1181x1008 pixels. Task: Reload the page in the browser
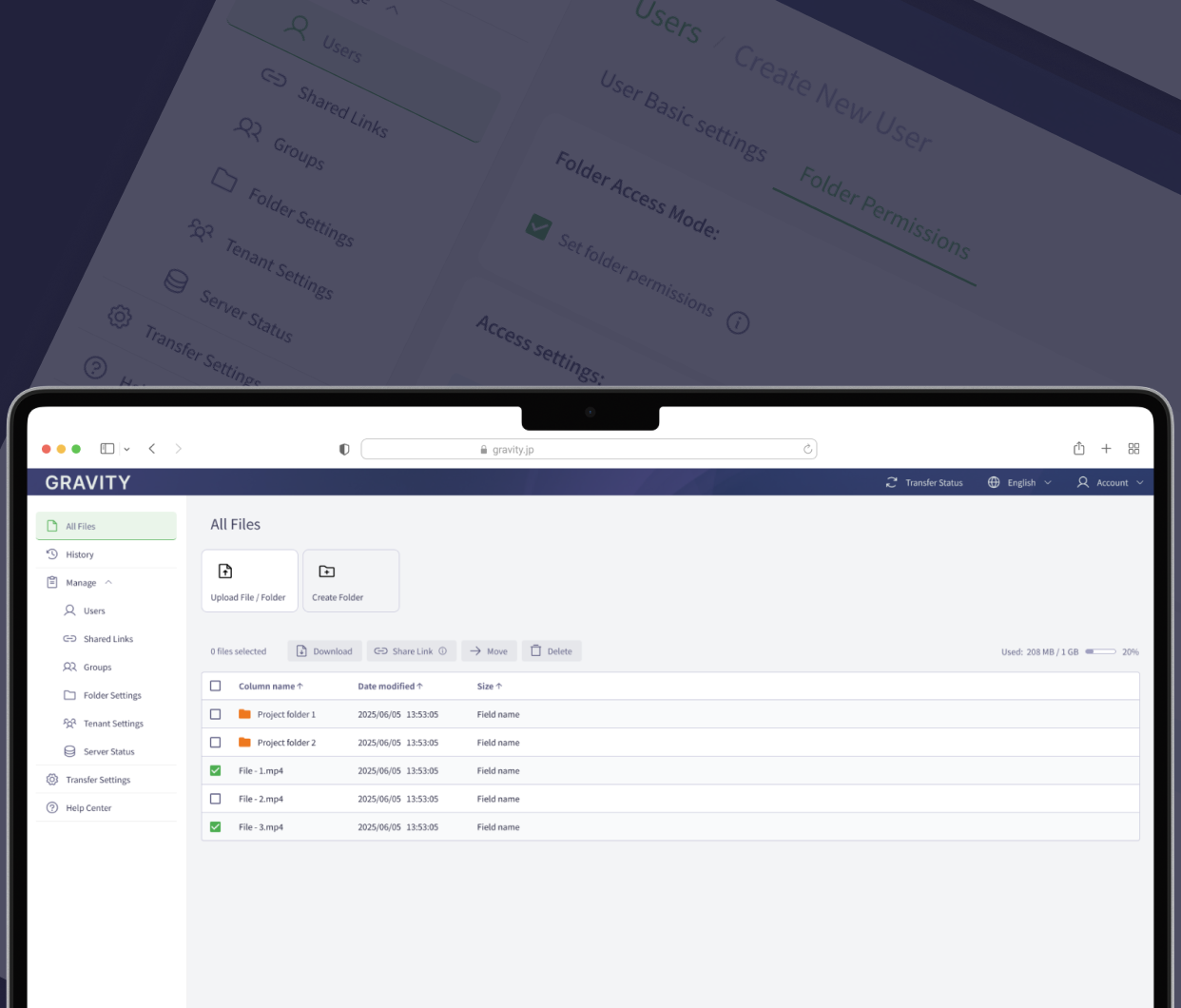(807, 449)
